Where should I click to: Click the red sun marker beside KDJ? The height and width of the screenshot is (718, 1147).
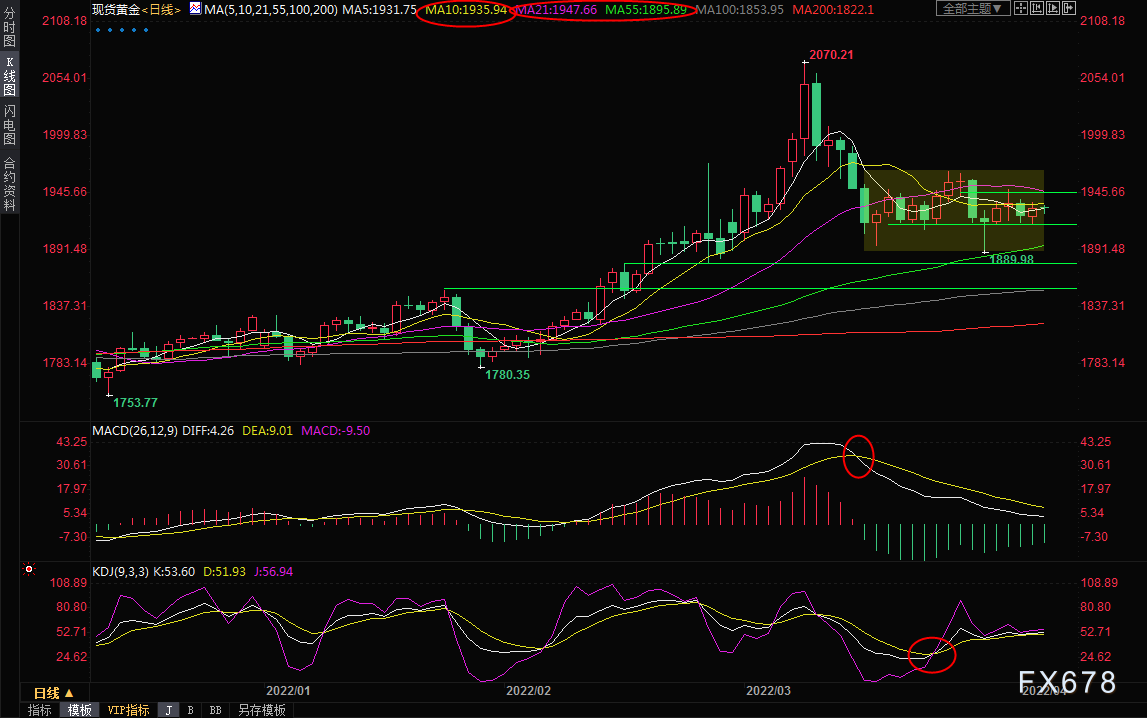[x=29, y=571]
